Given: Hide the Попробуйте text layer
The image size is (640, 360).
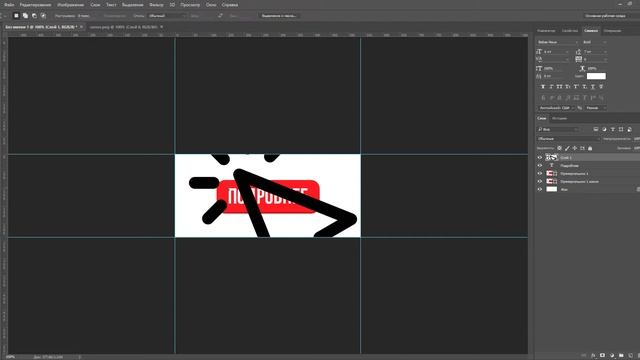Looking at the screenshot, I should tap(540, 166).
